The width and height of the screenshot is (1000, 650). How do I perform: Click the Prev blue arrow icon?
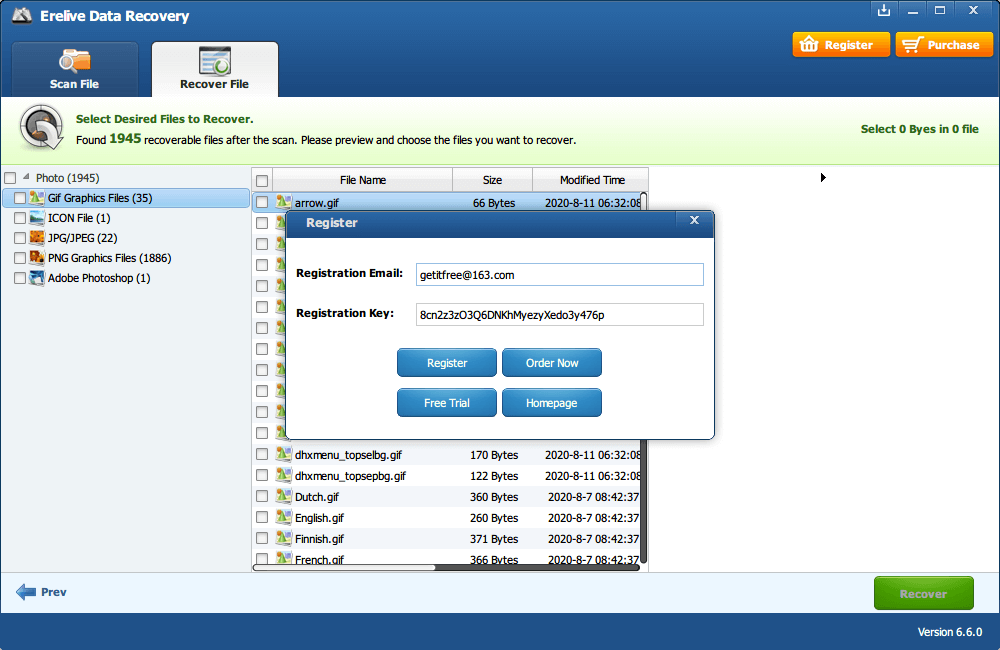tap(26, 592)
